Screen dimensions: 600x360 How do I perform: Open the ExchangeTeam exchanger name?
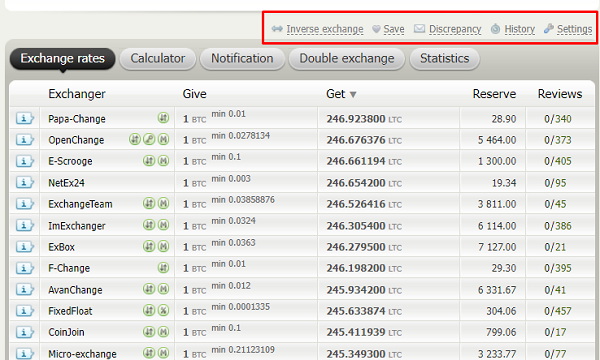80,204
